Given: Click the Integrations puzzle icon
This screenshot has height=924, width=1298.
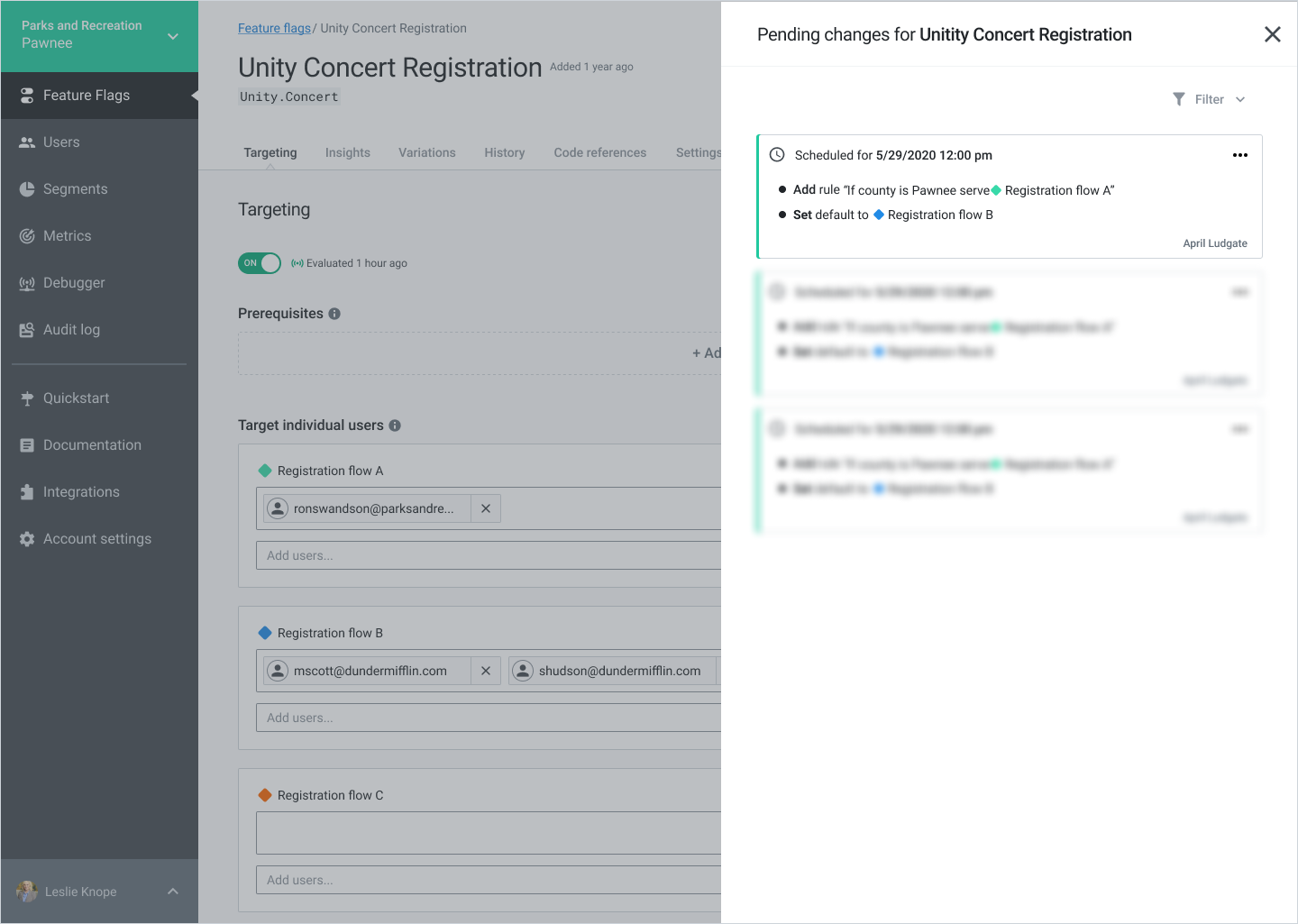Looking at the screenshot, I should click(x=27, y=492).
